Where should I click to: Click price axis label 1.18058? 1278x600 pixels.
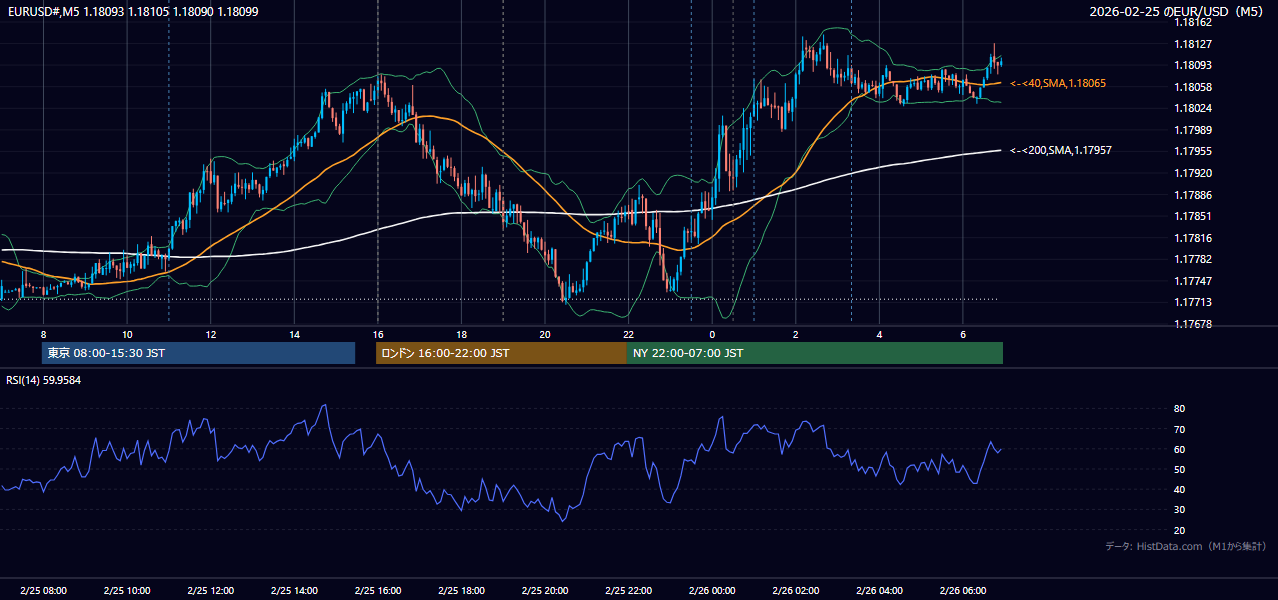click(x=1194, y=87)
